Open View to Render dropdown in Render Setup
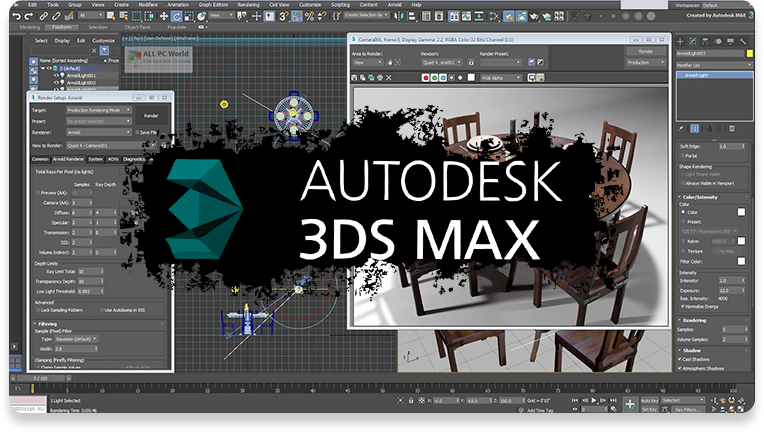Viewport: 764px width, 432px height. [x=111, y=146]
